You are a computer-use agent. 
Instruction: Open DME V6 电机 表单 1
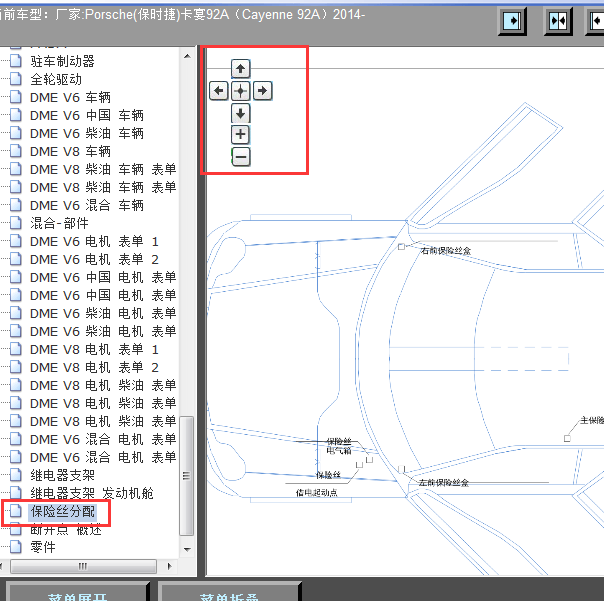pyautogui.click(x=94, y=242)
